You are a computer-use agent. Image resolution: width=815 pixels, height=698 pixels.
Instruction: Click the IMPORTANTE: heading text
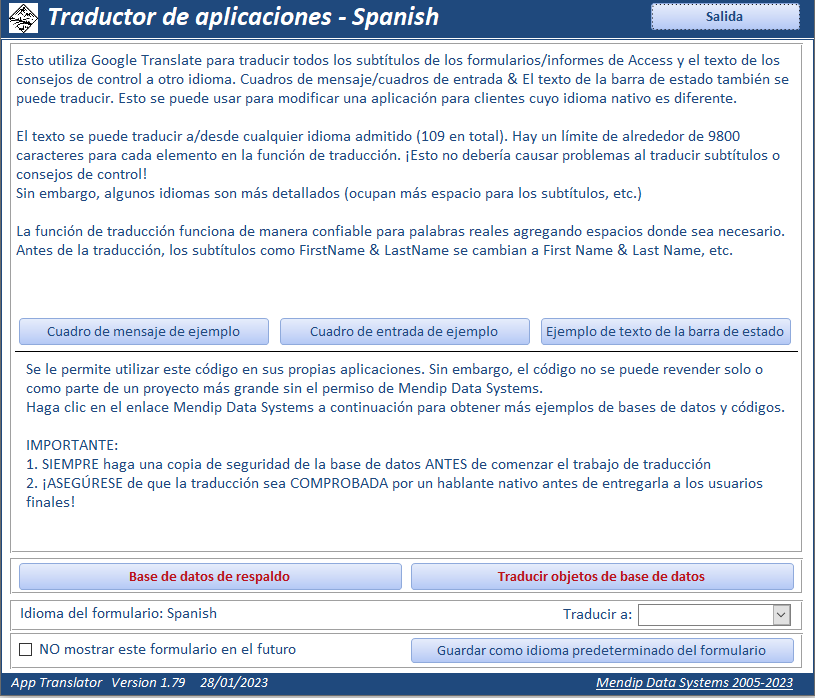coord(72,445)
